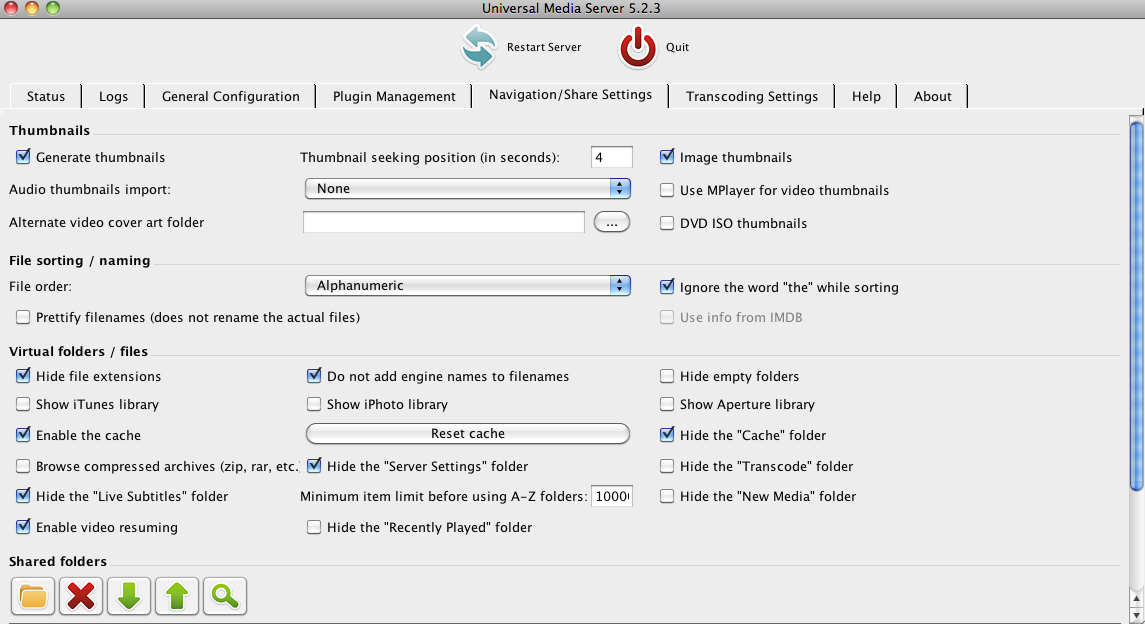Toggle Ignore the word "the" while sorting
The width and height of the screenshot is (1145, 624).
tap(667, 287)
